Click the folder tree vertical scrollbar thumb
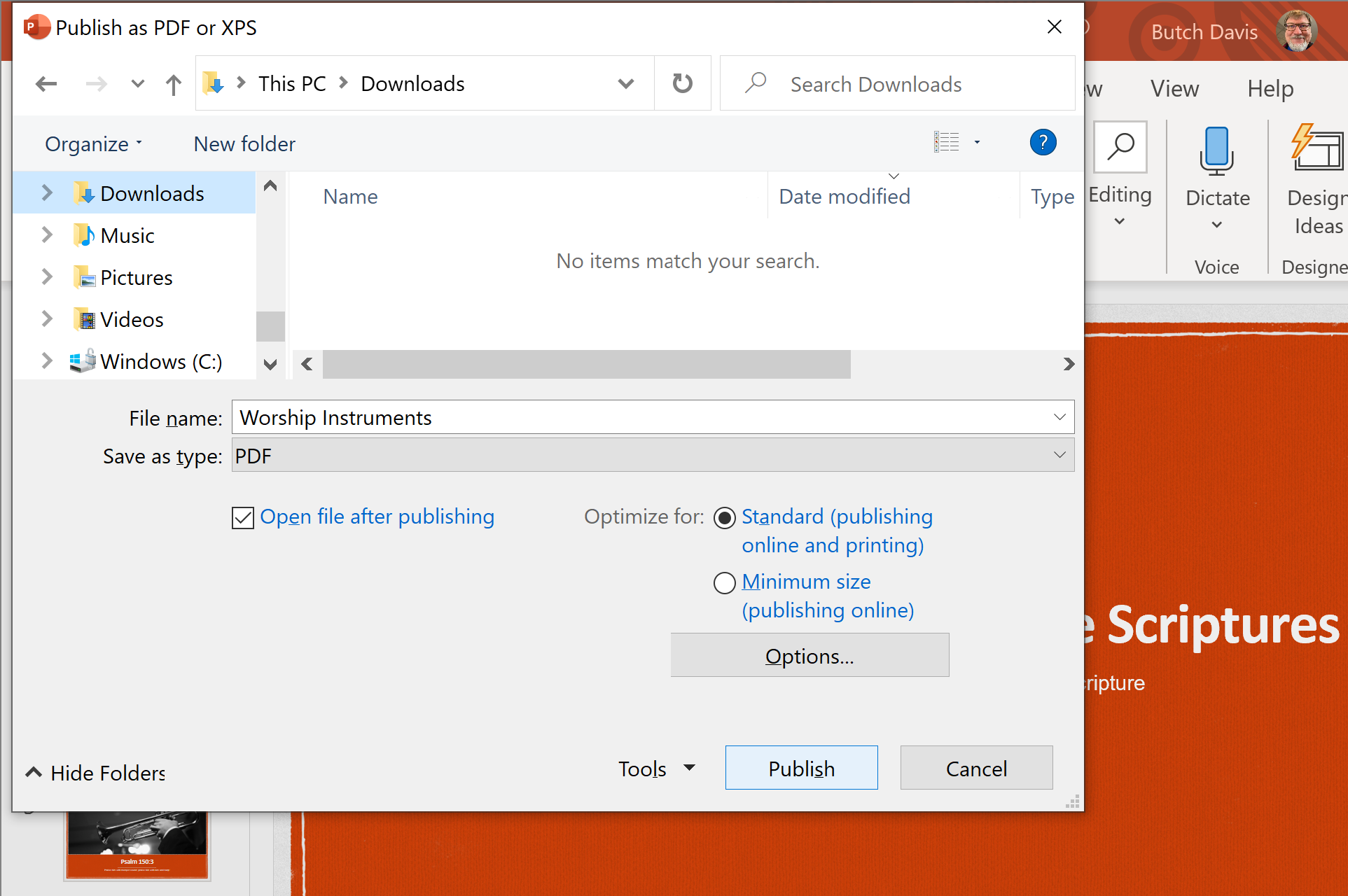The width and height of the screenshot is (1348, 896). click(270, 326)
